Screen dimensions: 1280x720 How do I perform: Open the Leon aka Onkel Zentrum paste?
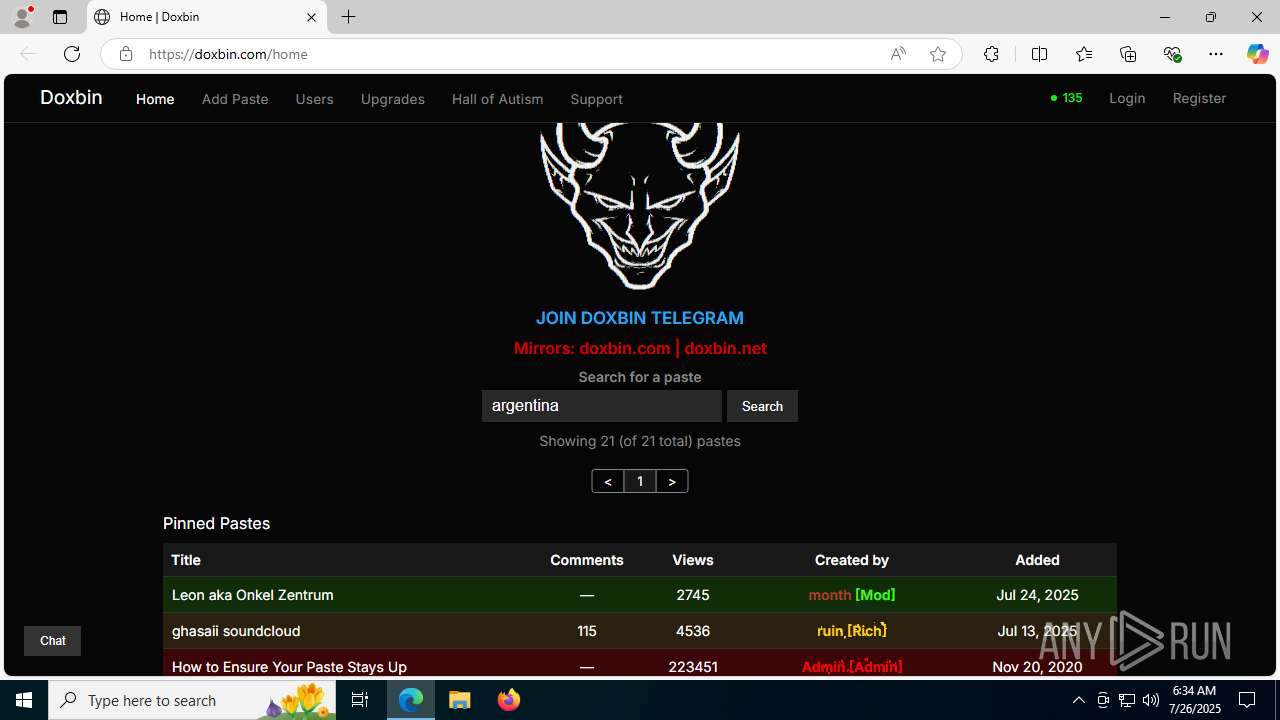[253, 595]
